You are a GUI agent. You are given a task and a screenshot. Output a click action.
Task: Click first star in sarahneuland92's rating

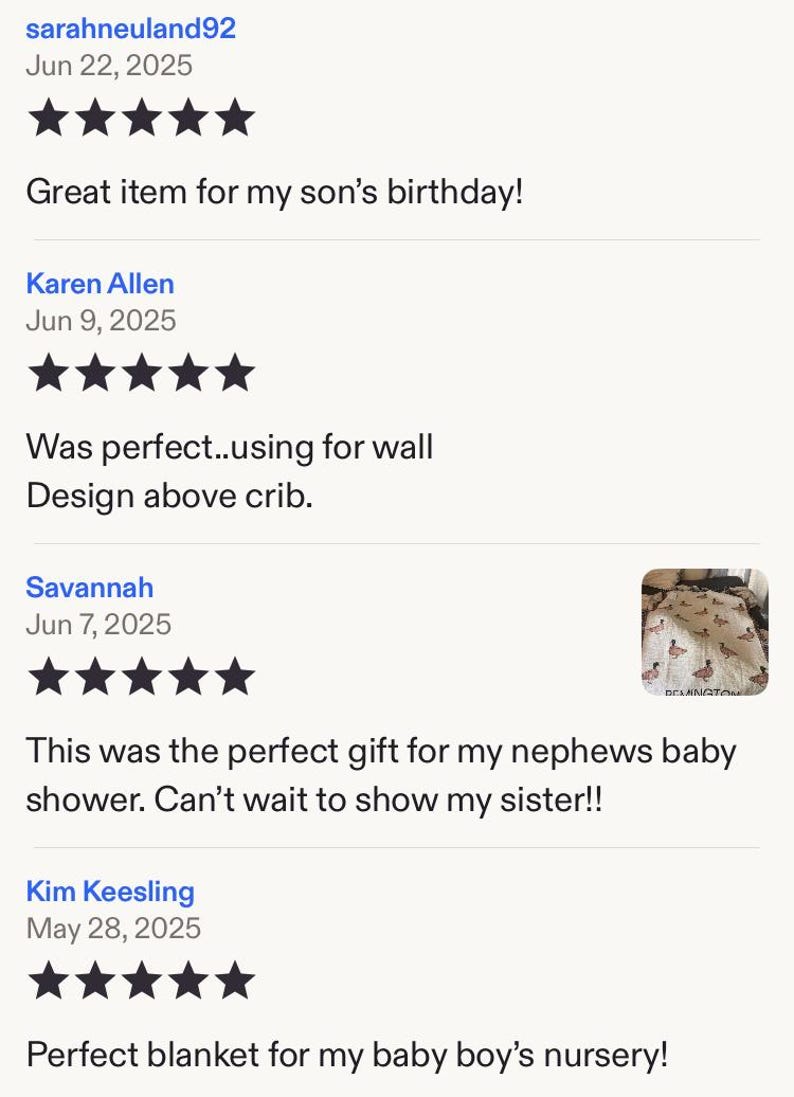[49, 117]
